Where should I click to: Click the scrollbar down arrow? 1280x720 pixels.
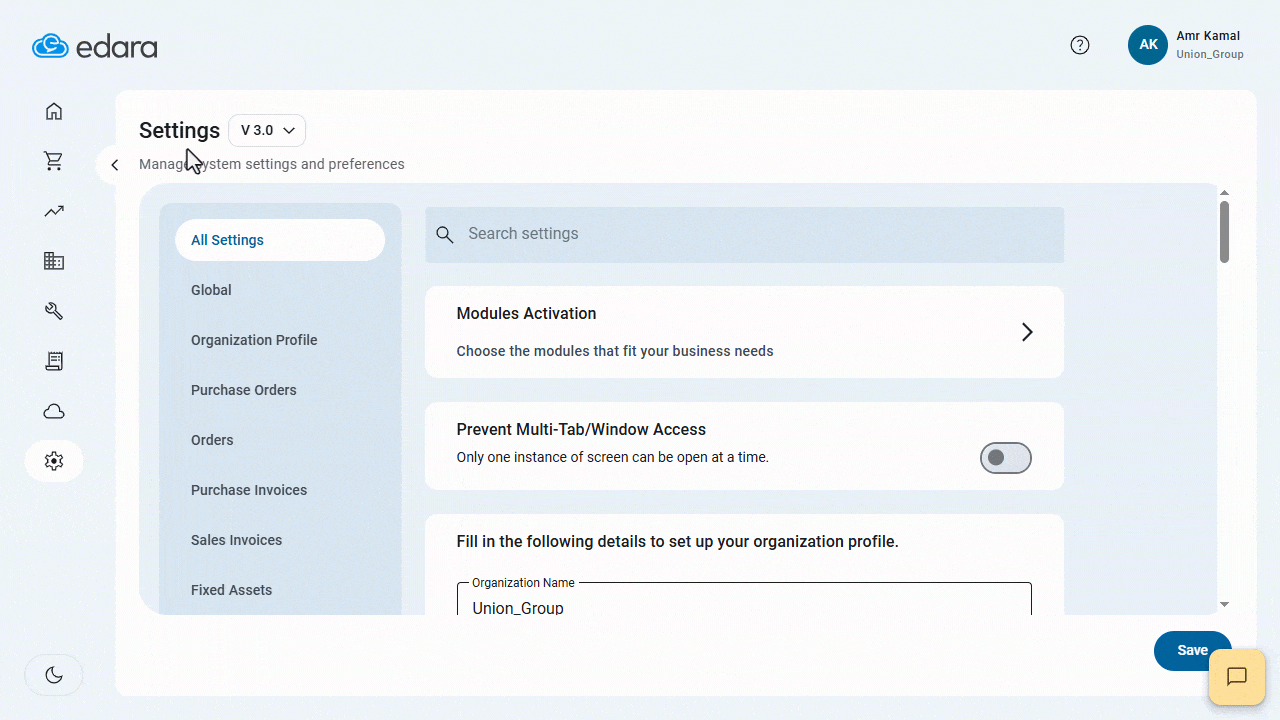(1224, 605)
